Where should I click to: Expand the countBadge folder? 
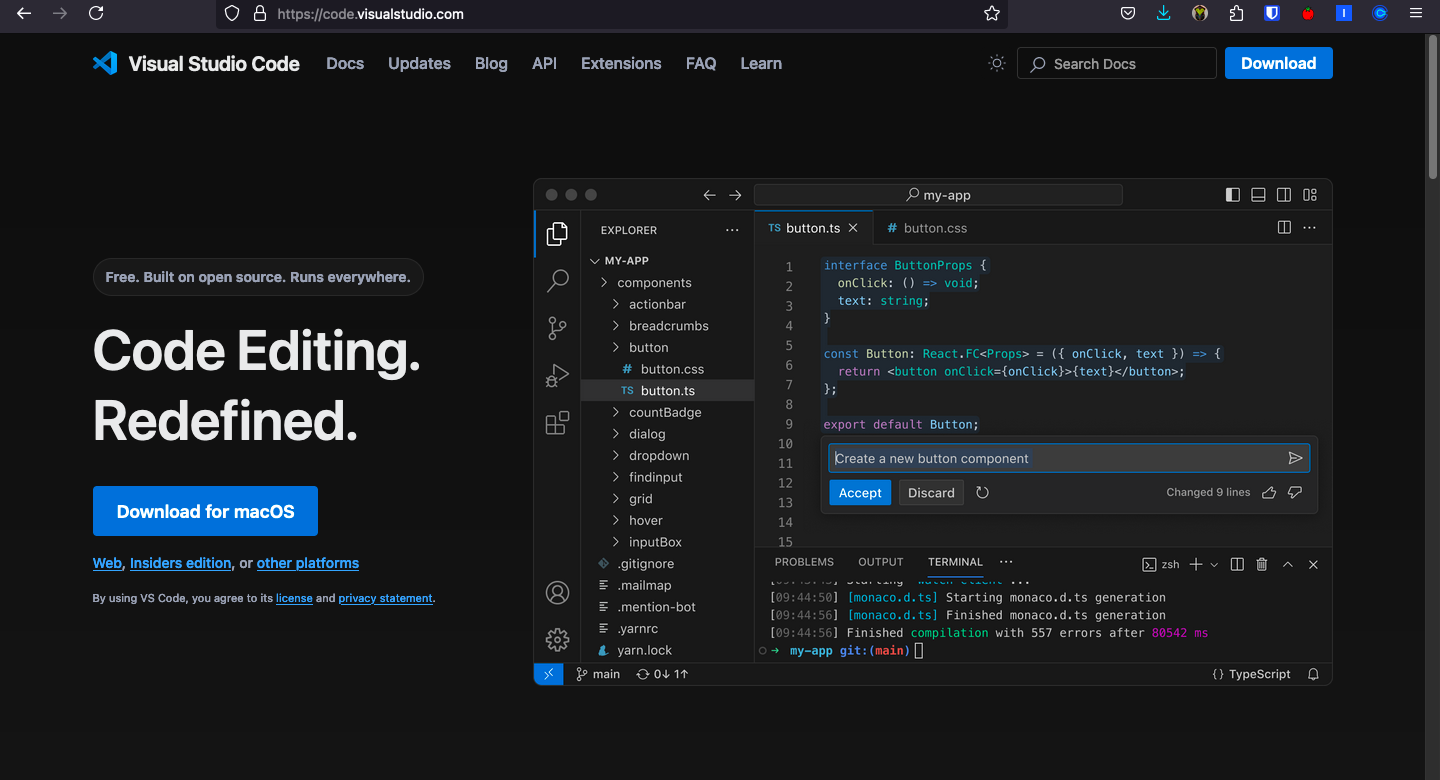tap(664, 412)
